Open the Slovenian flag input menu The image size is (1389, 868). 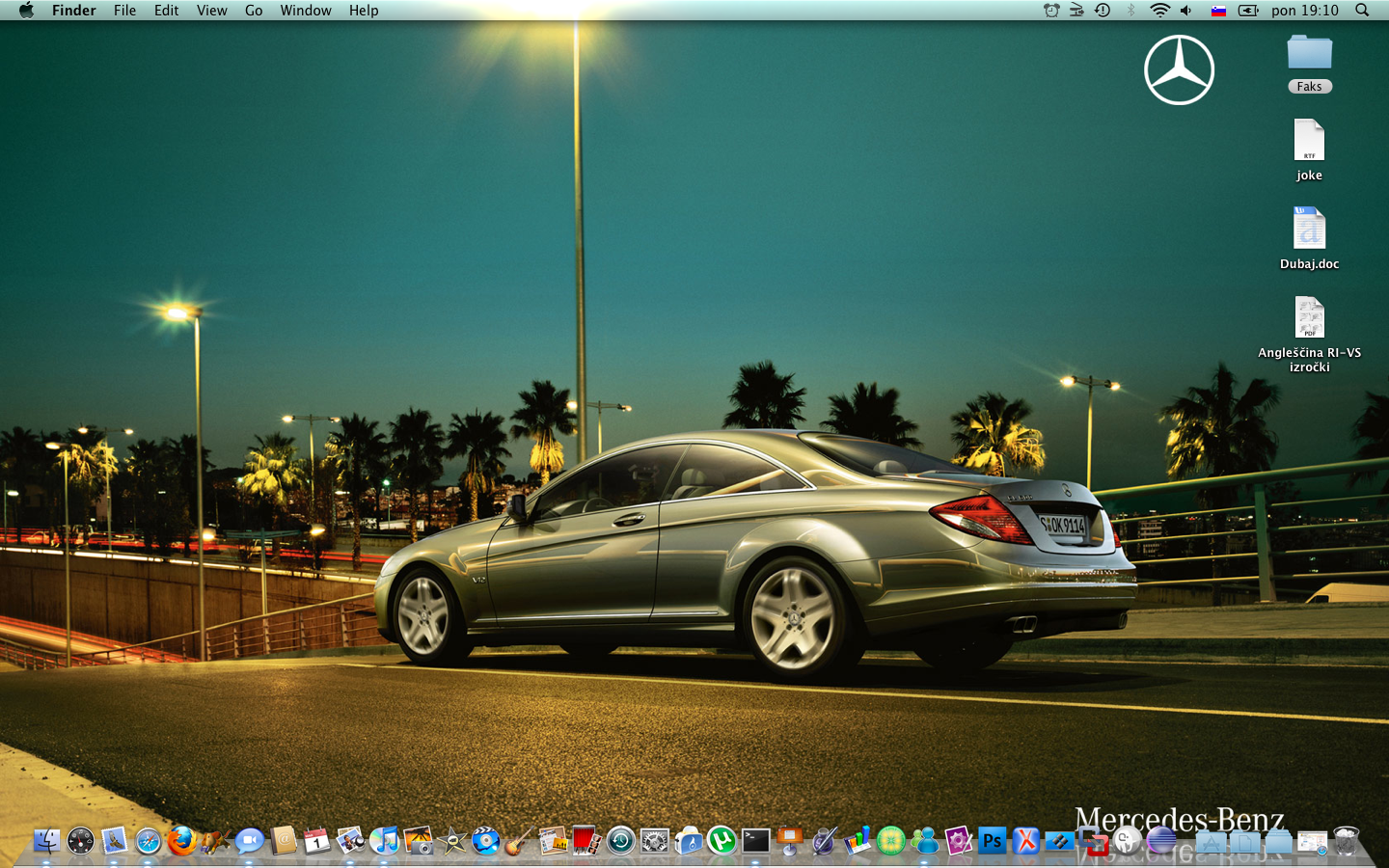coord(1218,11)
